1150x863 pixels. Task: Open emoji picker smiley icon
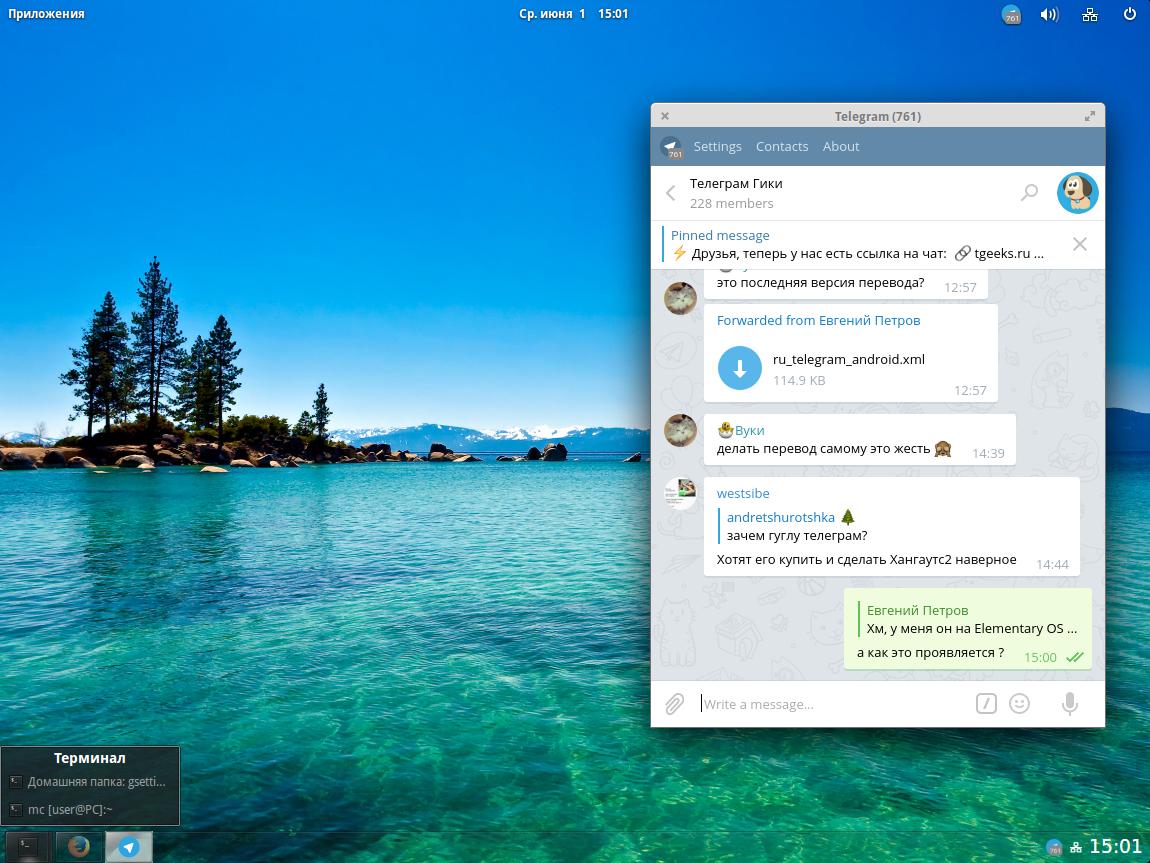[1019, 704]
